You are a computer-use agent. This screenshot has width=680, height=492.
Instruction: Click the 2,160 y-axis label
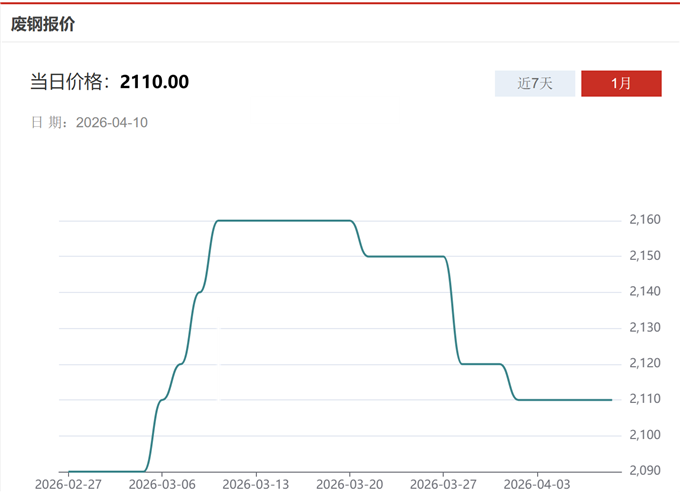click(645, 220)
